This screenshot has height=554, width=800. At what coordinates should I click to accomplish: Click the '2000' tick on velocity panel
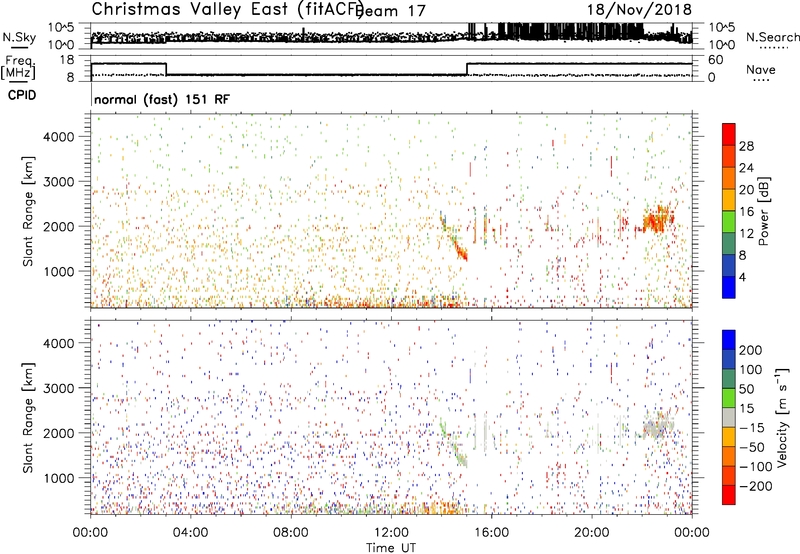(x=58, y=433)
